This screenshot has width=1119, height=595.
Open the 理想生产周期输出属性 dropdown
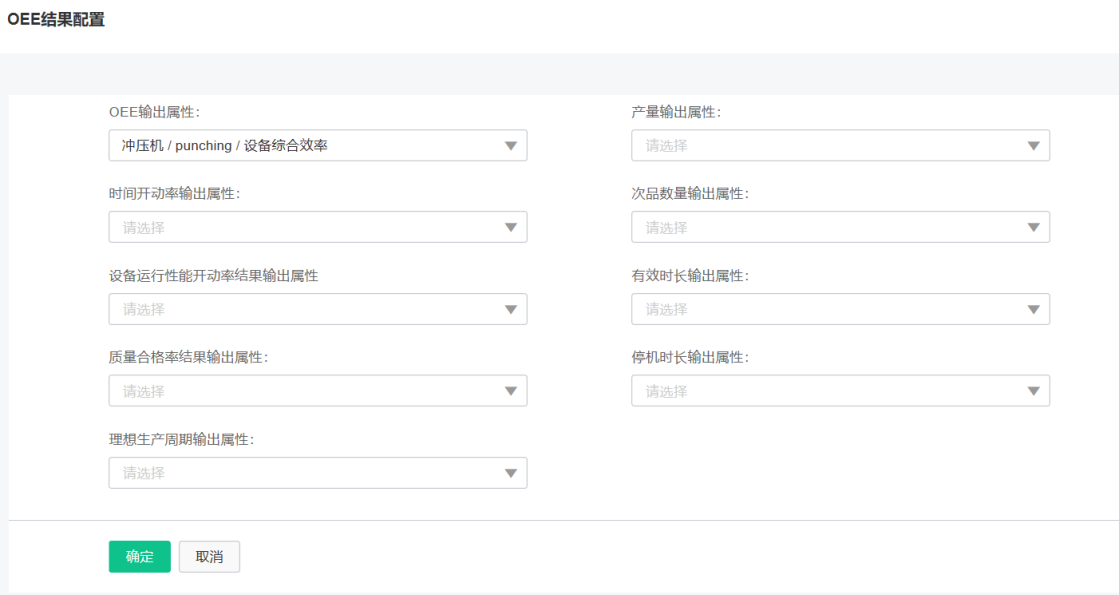318,473
